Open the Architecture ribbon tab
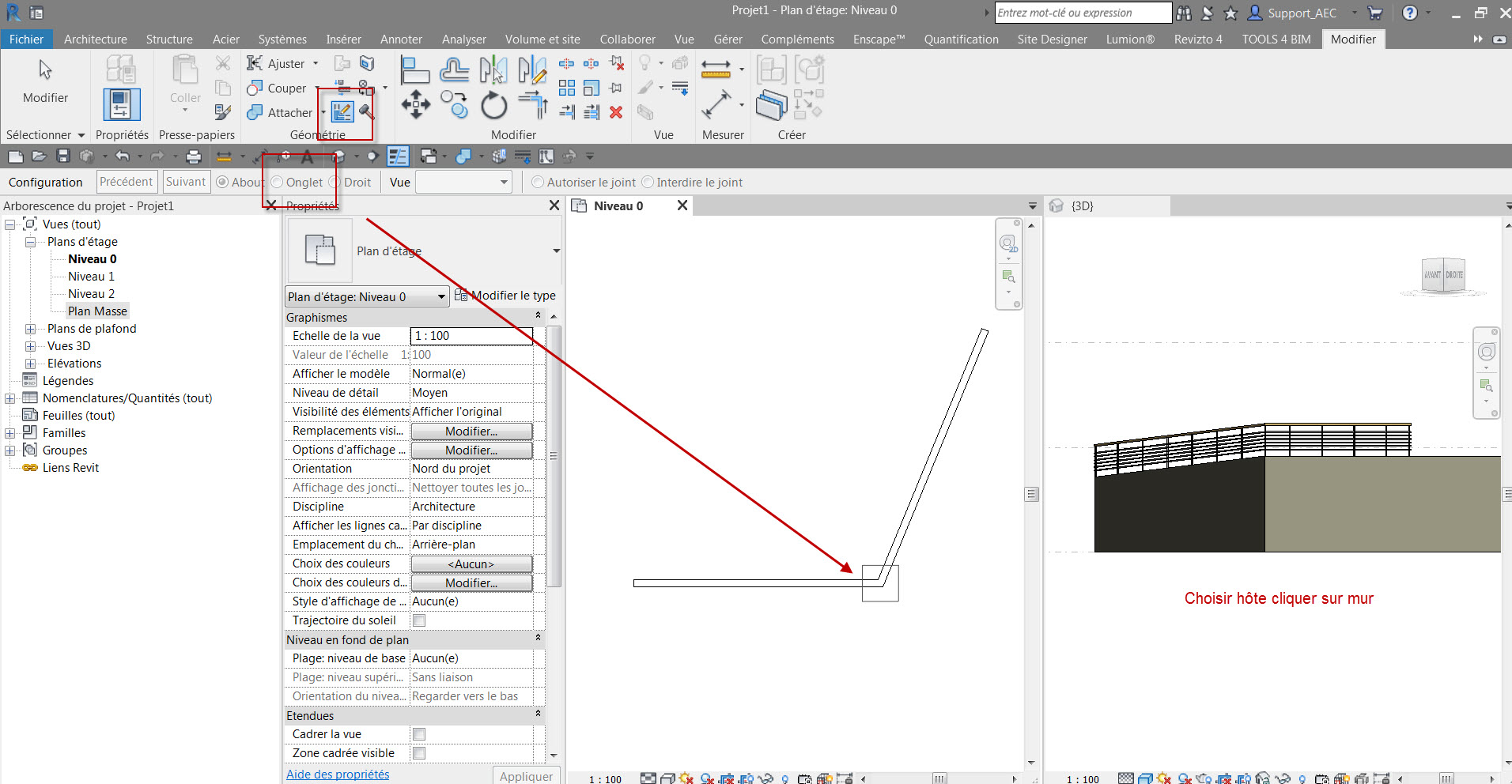 pyautogui.click(x=95, y=40)
